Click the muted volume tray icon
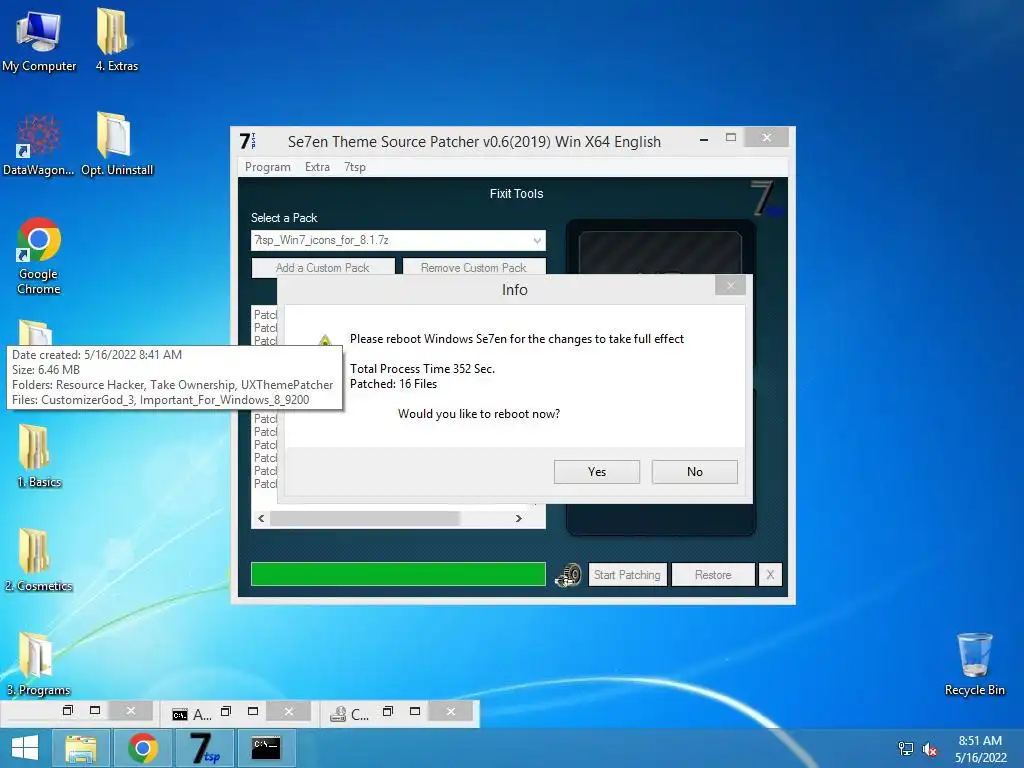The image size is (1024, 768). tap(930, 749)
